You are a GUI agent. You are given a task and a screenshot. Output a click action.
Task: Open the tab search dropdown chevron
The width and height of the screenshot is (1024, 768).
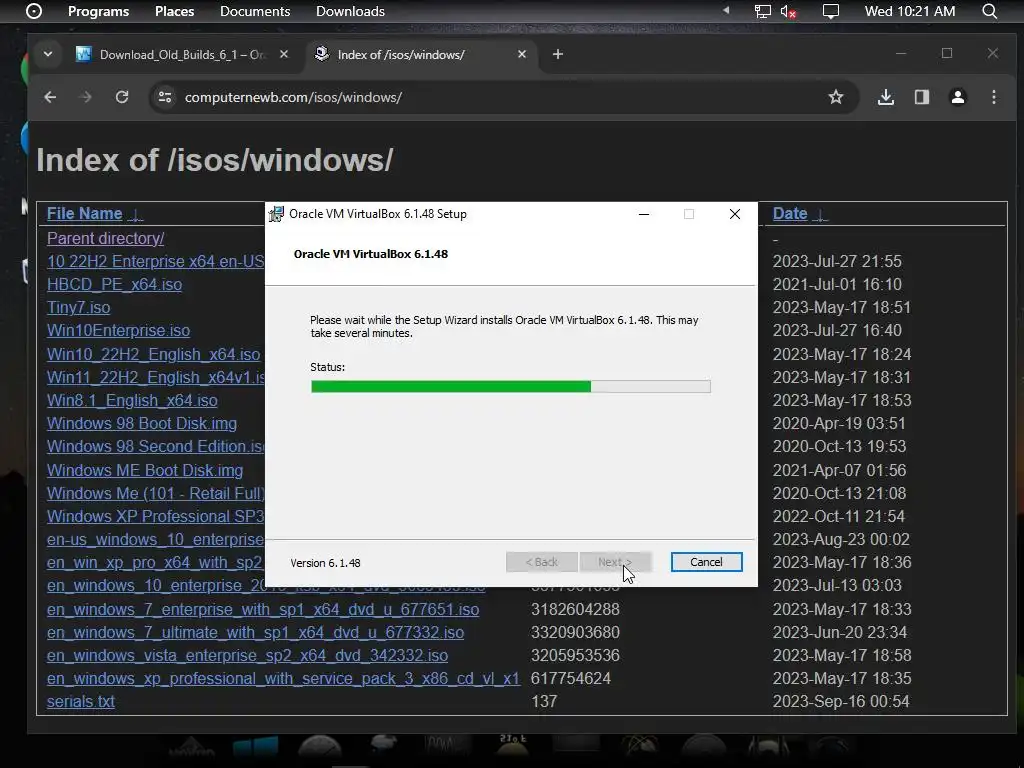click(x=48, y=54)
